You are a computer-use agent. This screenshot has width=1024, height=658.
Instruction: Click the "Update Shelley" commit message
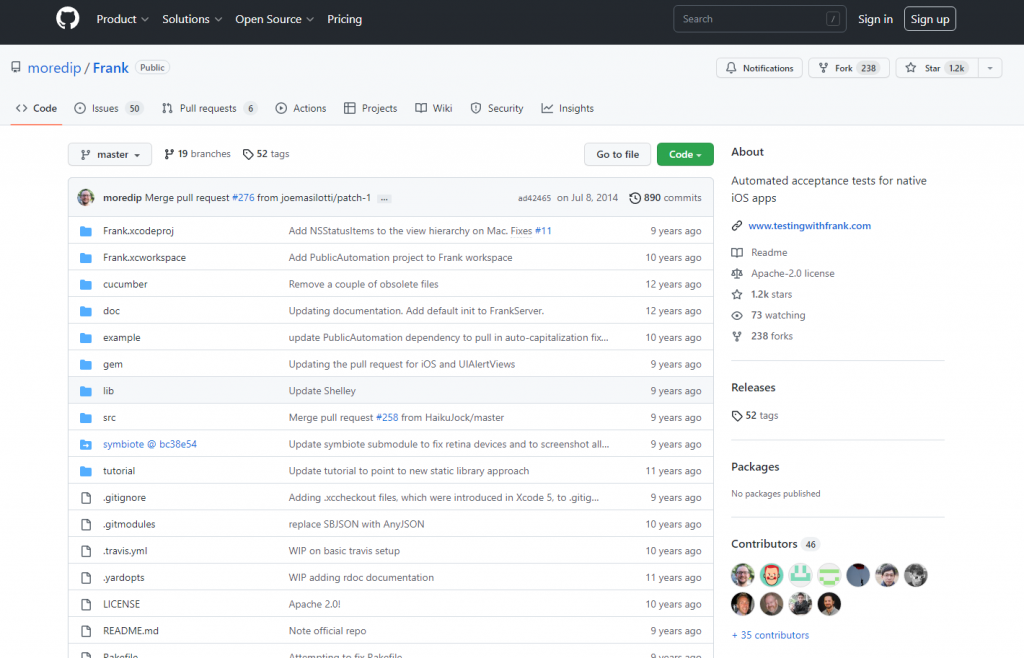coord(322,391)
